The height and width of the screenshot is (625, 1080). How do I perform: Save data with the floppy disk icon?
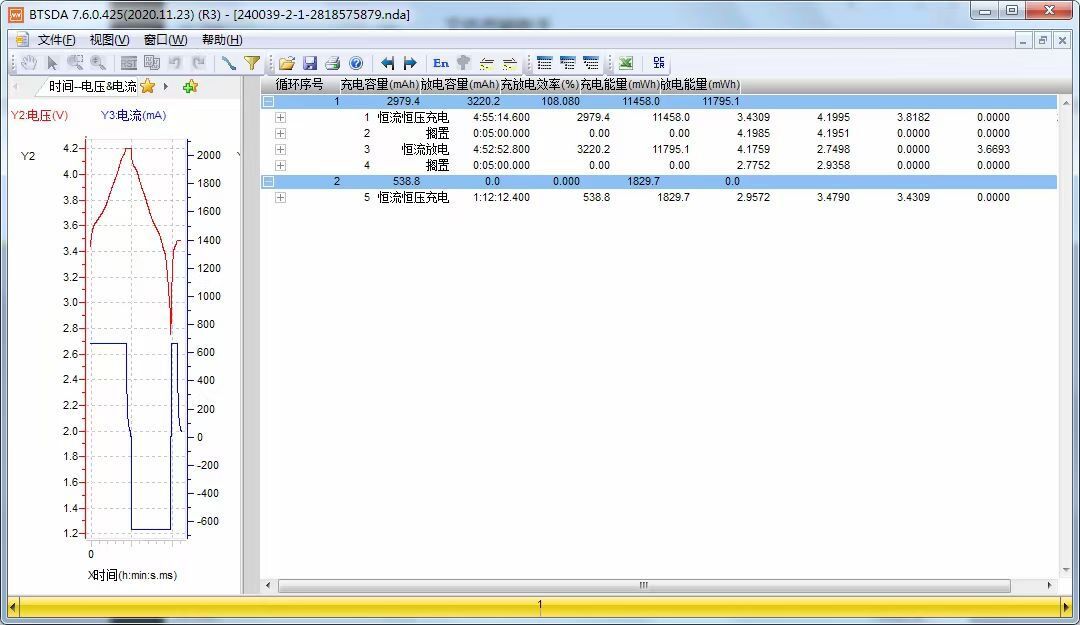click(x=310, y=63)
